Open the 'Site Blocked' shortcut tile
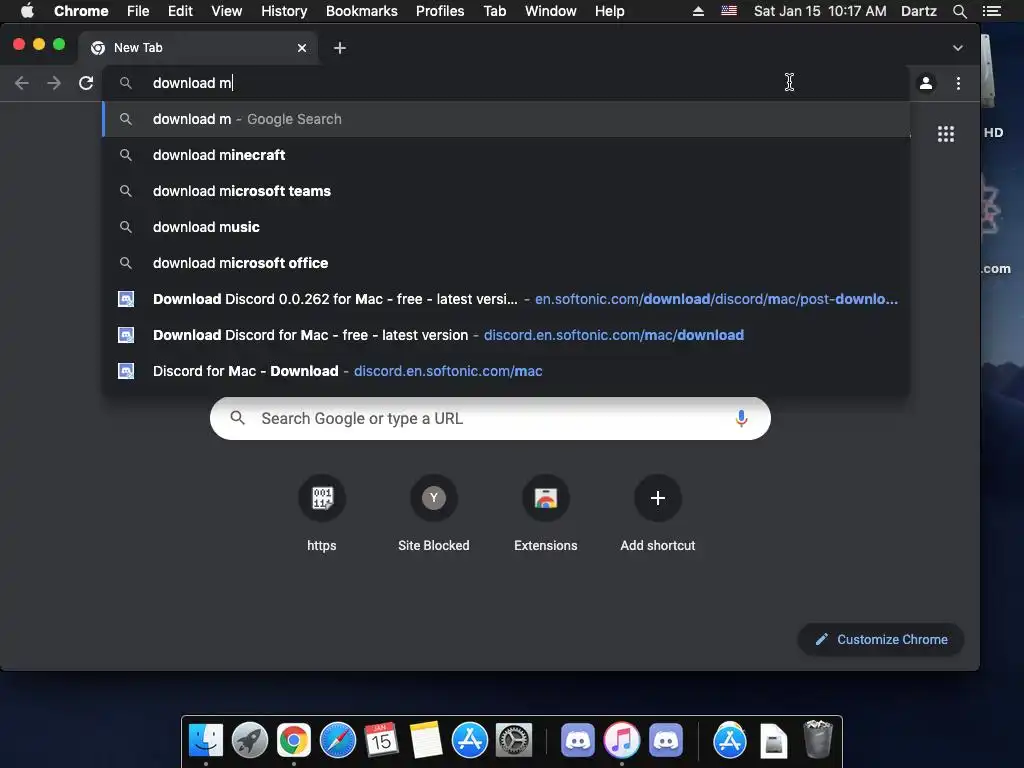 pyautogui.click(x=434, y=513)
